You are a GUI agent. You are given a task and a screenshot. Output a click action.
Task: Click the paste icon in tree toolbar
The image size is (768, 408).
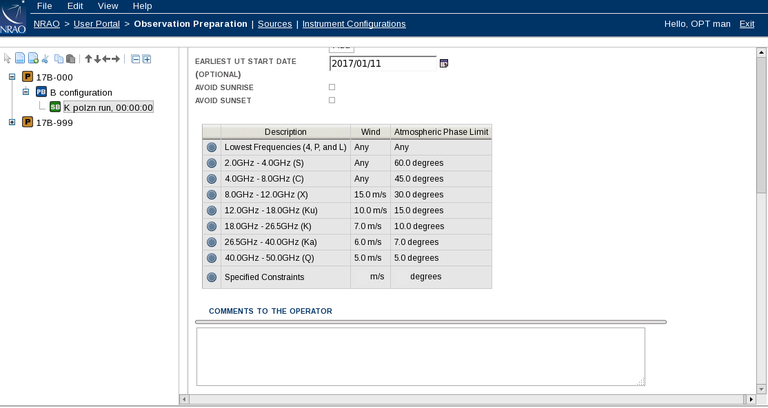71,59
